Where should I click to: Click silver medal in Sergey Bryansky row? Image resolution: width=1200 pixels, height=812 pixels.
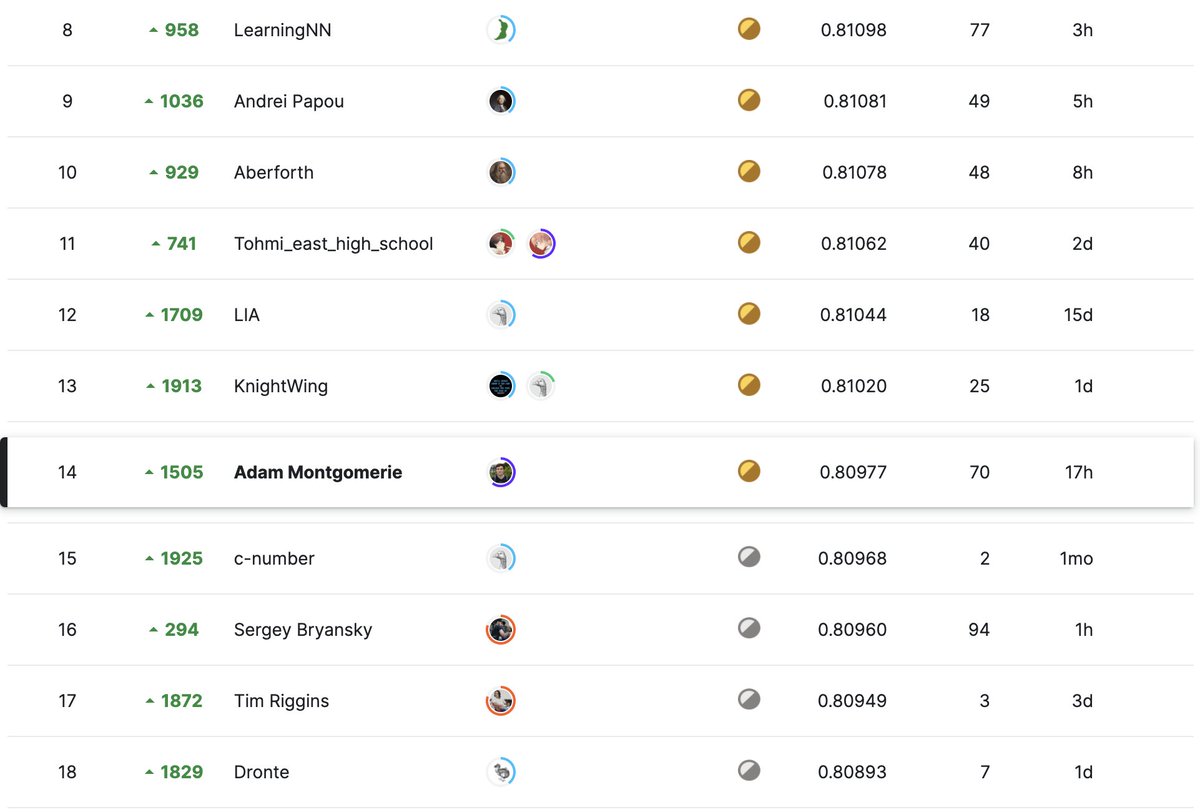[749, 628]
